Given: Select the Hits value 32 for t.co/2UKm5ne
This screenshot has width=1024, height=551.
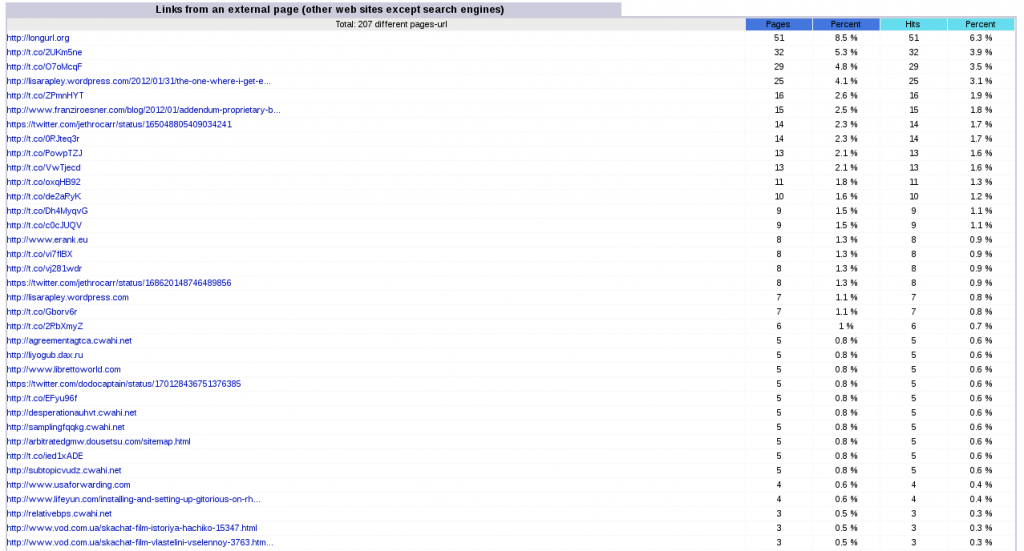Looking at the screenshot, I should [x=913, y=52].
